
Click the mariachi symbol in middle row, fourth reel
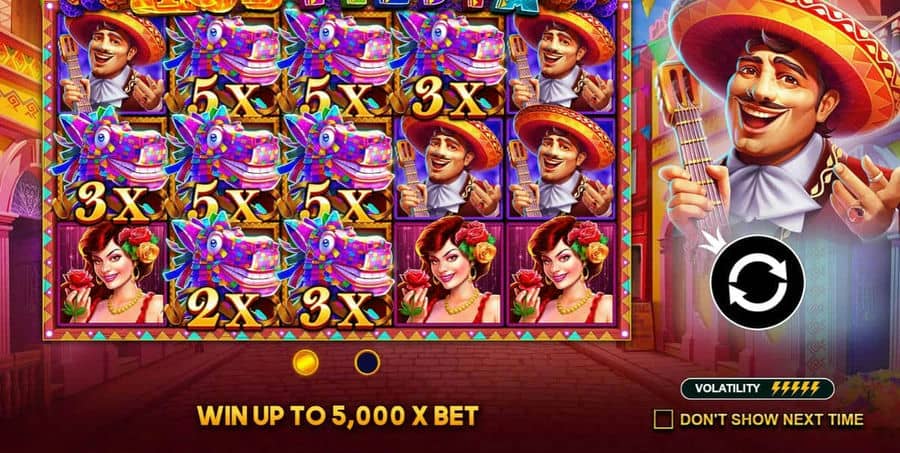[x=449, y=168]
